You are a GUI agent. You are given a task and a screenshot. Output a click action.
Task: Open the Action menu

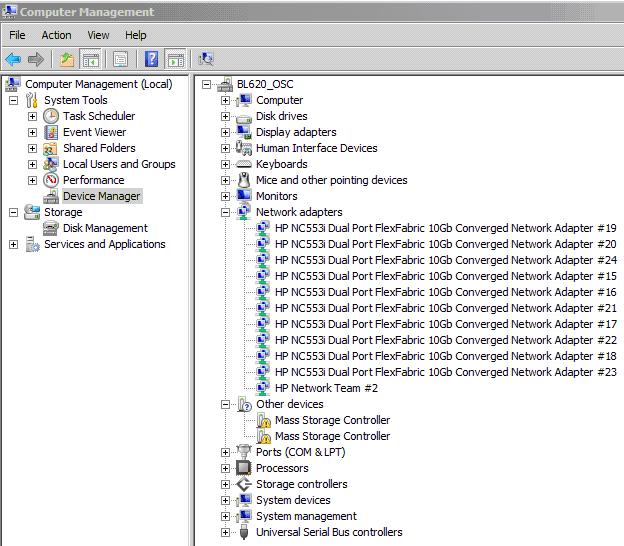click(57, 35)
